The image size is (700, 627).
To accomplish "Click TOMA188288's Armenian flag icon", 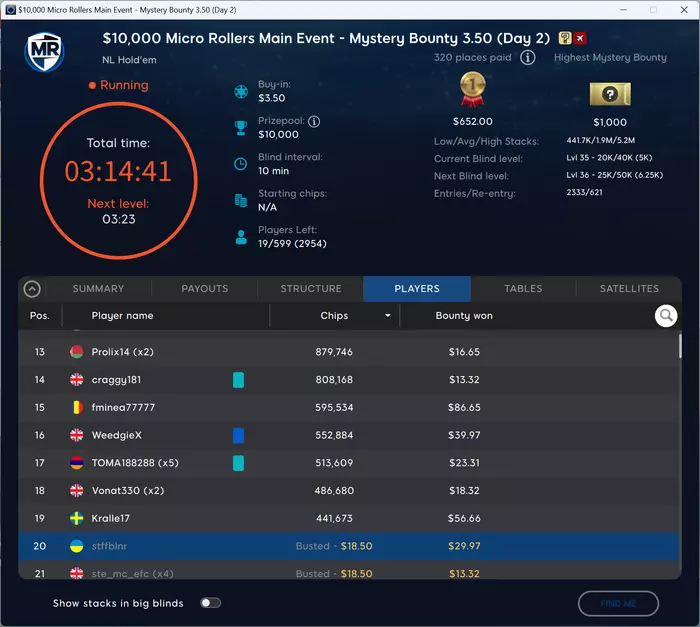I will [77, 463].
